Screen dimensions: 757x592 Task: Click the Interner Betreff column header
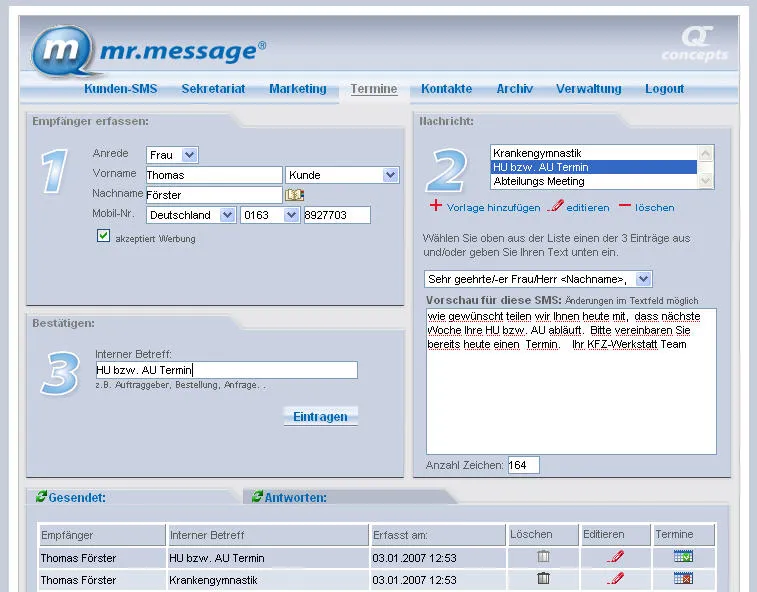tap(268, 535)
